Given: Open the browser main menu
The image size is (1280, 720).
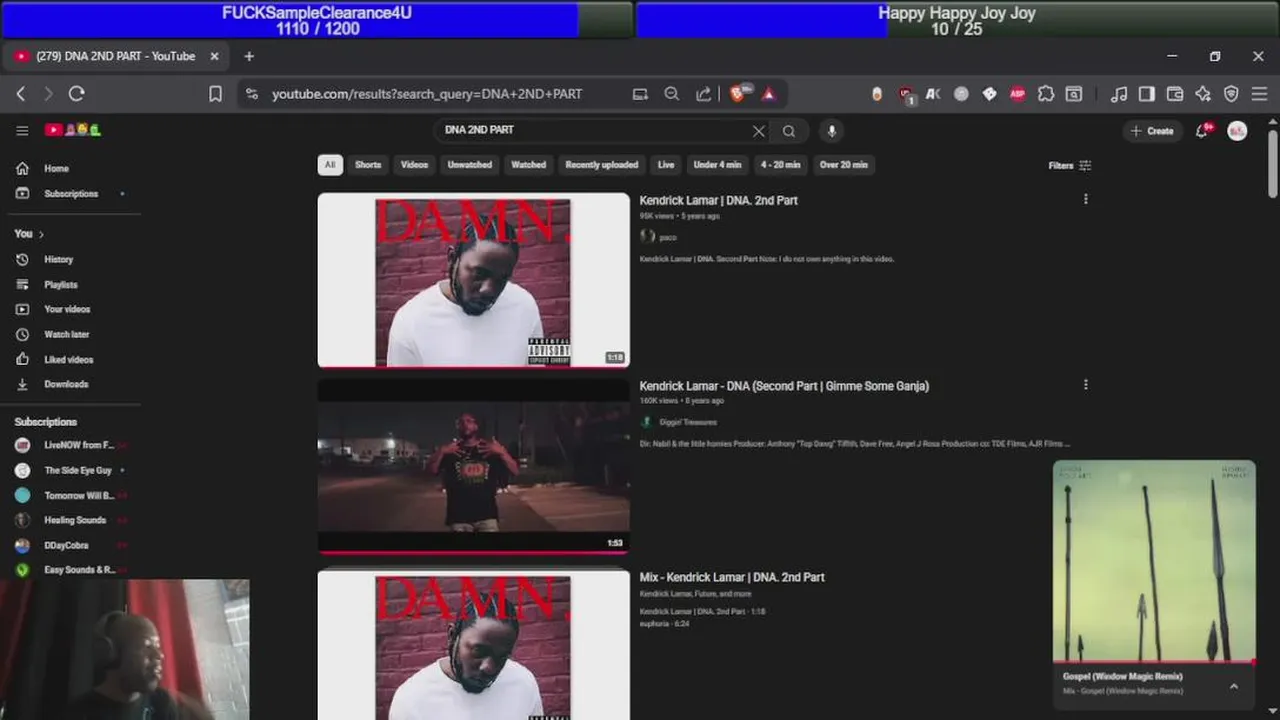Looking at the screenshot, I should point(1259,94).
